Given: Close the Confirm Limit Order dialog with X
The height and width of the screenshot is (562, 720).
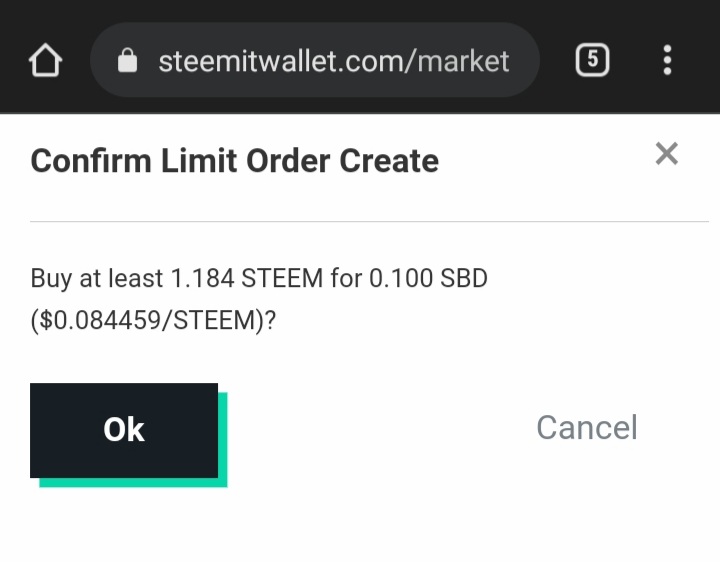Looking at the screenshot, I should [666, 153].
